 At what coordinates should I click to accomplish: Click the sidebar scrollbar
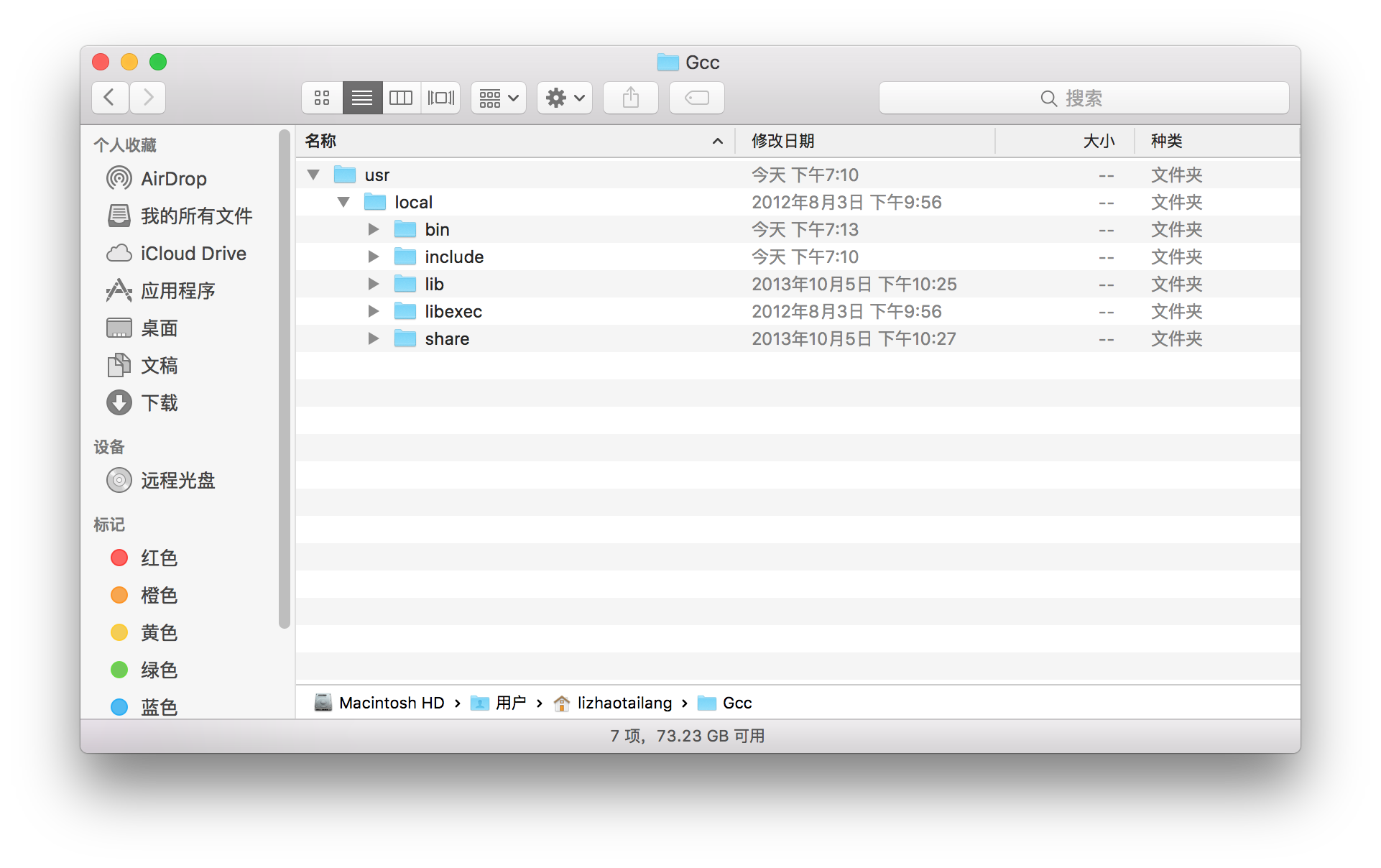(x=285, y=379)
